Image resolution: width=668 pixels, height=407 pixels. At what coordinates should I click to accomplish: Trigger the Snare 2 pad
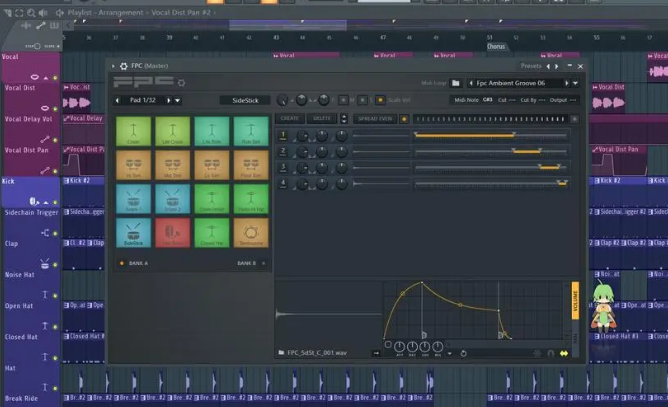click(173, 199)
